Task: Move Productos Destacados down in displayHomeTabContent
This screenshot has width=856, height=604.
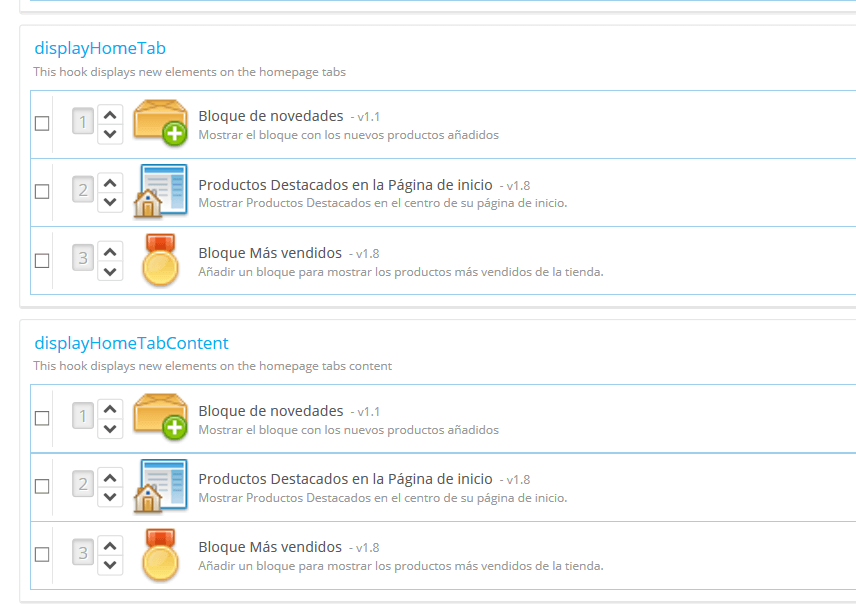Action: (x=110, y=497)
